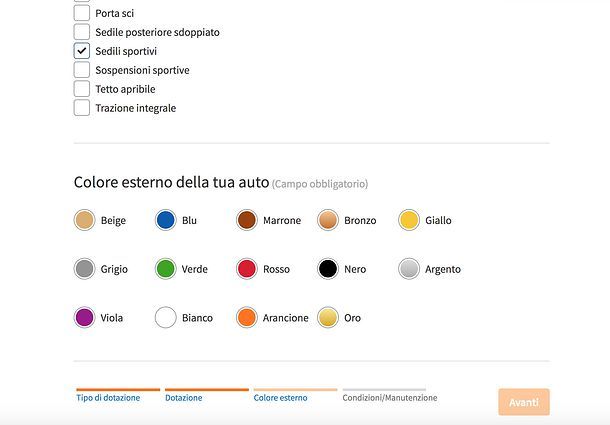Pick the Marrone color circle

[x=247, y=220]
